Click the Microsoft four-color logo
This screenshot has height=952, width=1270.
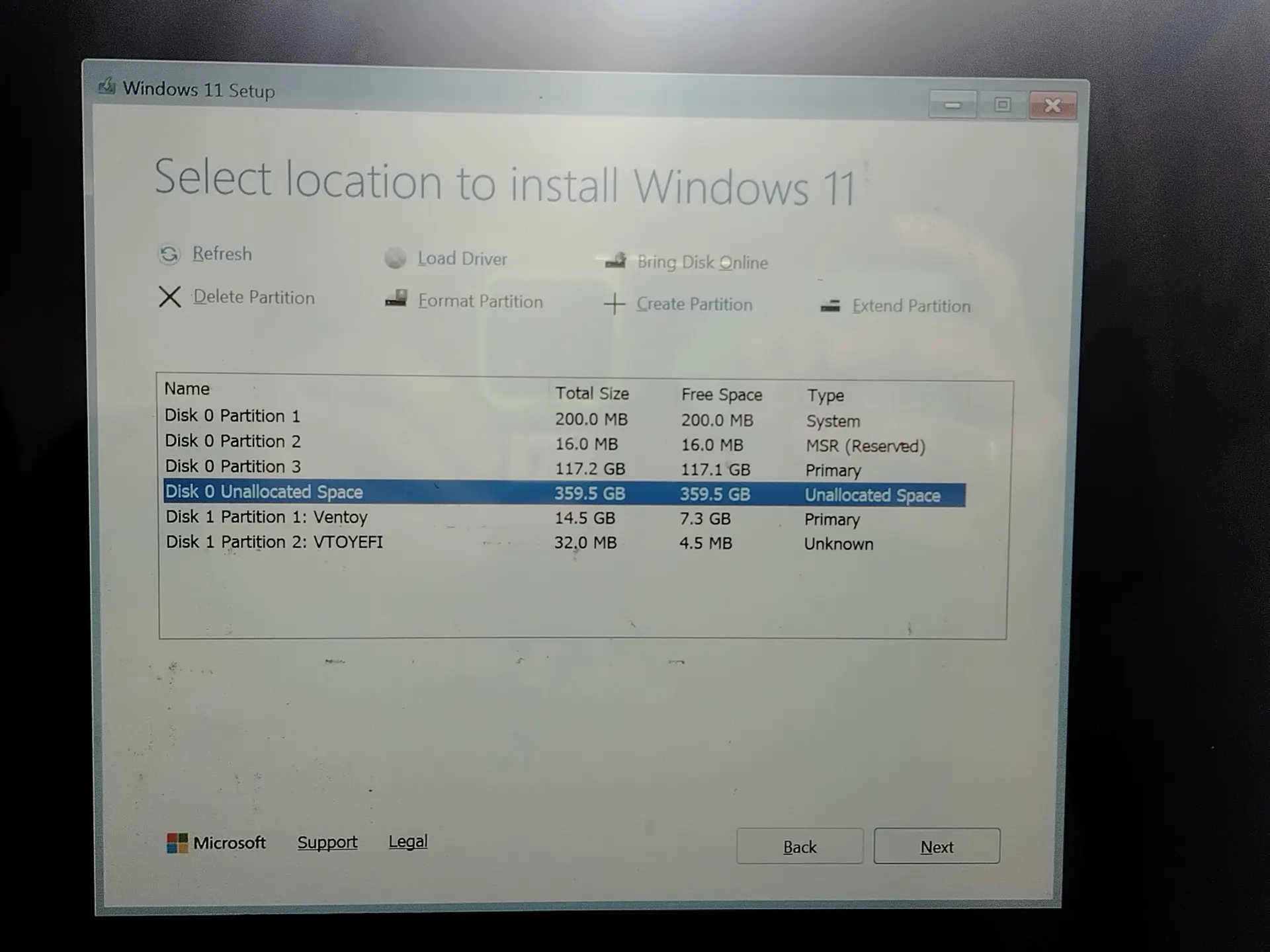pyautogui.click(x=177, y=843)
